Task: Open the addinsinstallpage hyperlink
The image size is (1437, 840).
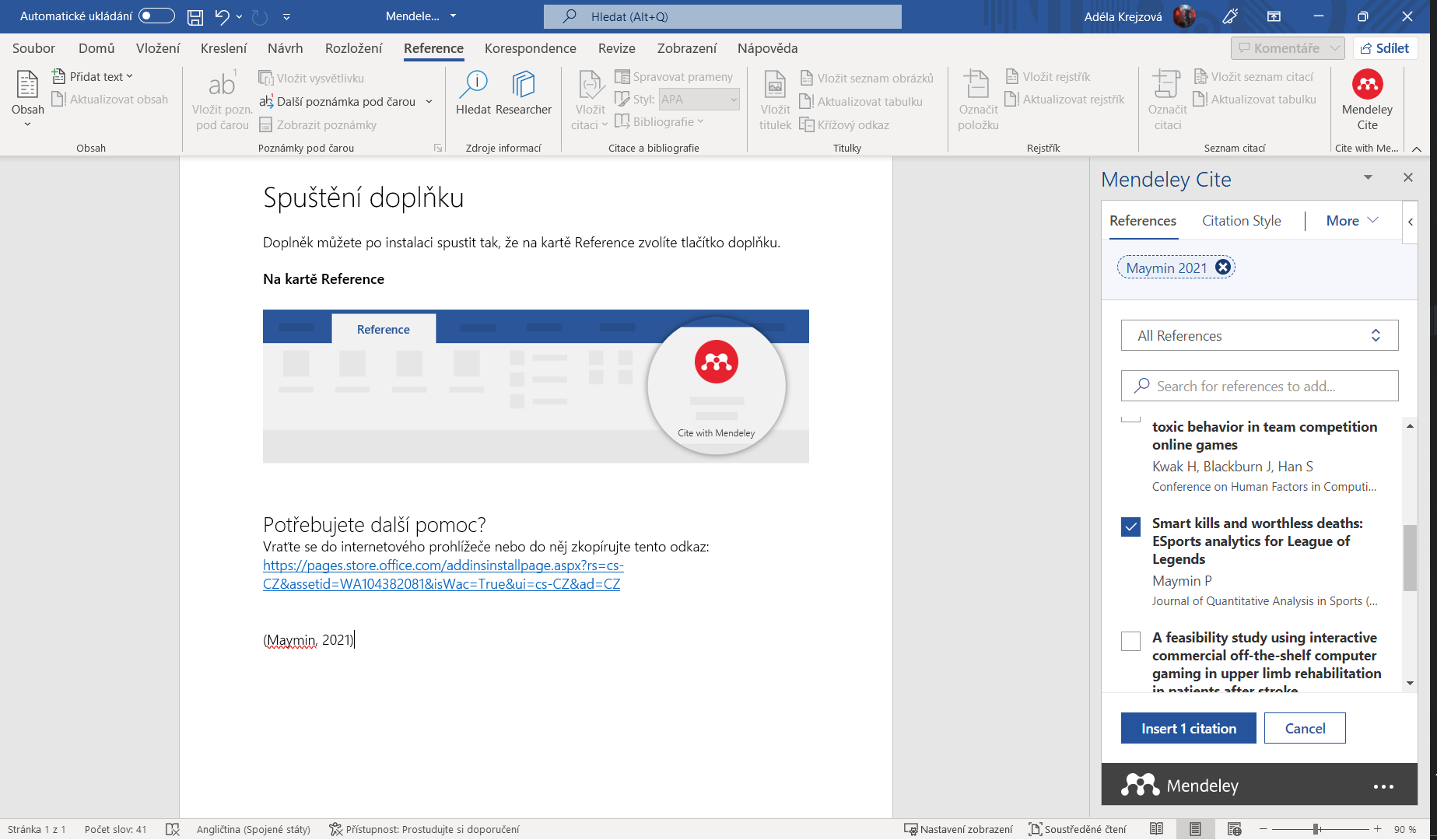Action: click(x=443, y=575)
